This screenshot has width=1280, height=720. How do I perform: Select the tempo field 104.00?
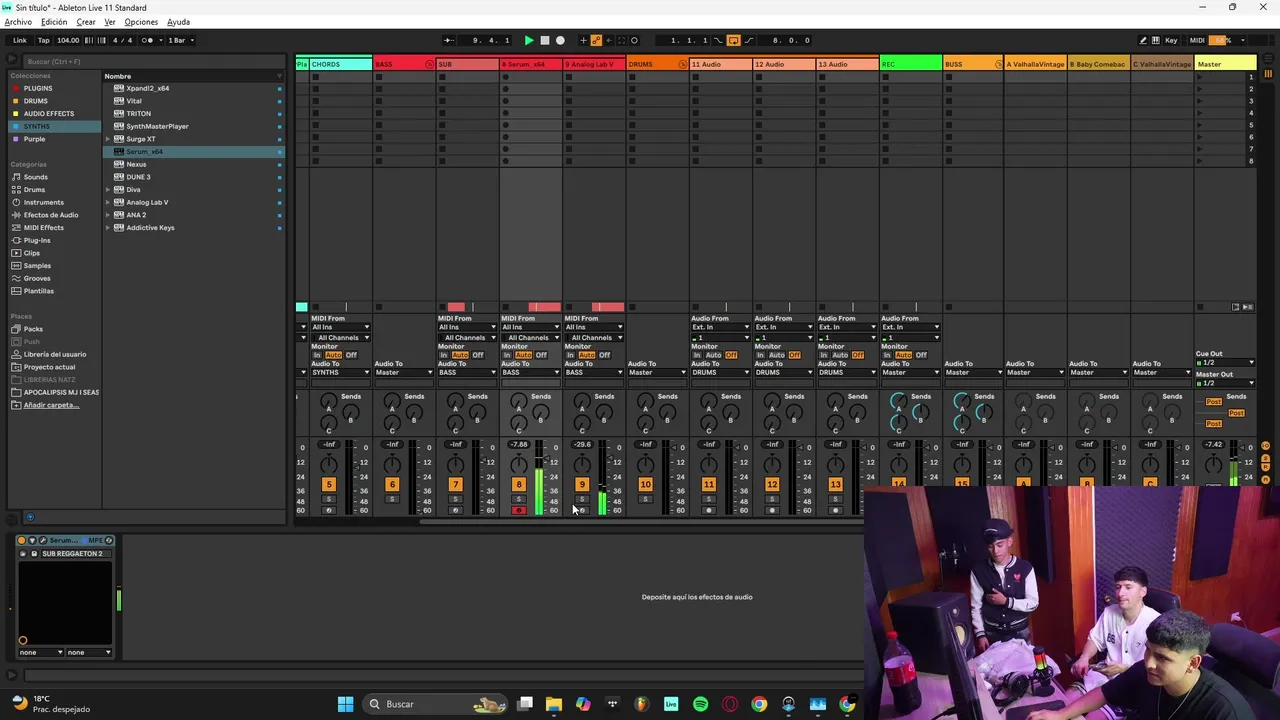click(x=68, y=40)
